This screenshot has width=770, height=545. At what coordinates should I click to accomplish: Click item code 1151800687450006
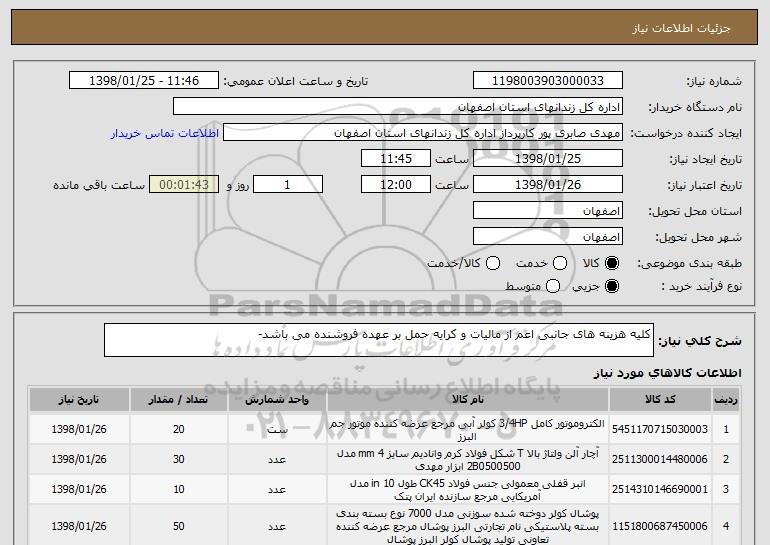click(x=660, y=526)
